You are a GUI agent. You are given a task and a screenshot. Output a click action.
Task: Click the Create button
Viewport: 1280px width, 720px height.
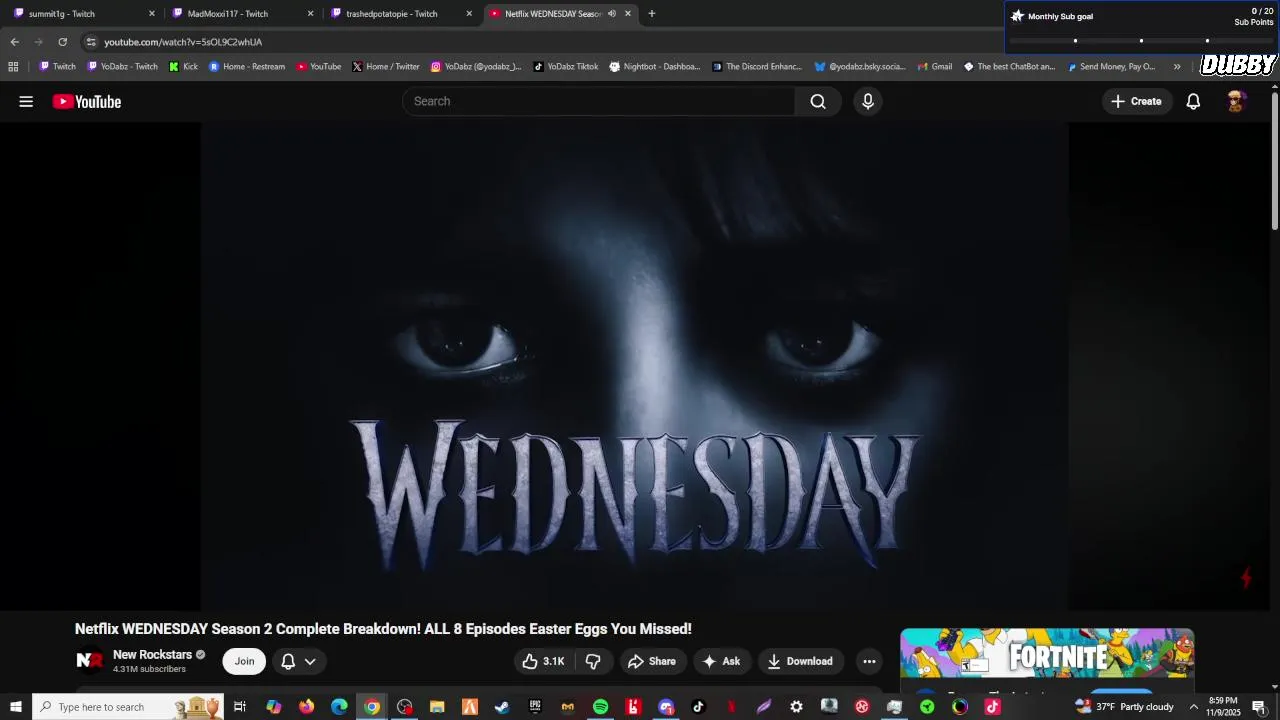1136,101
